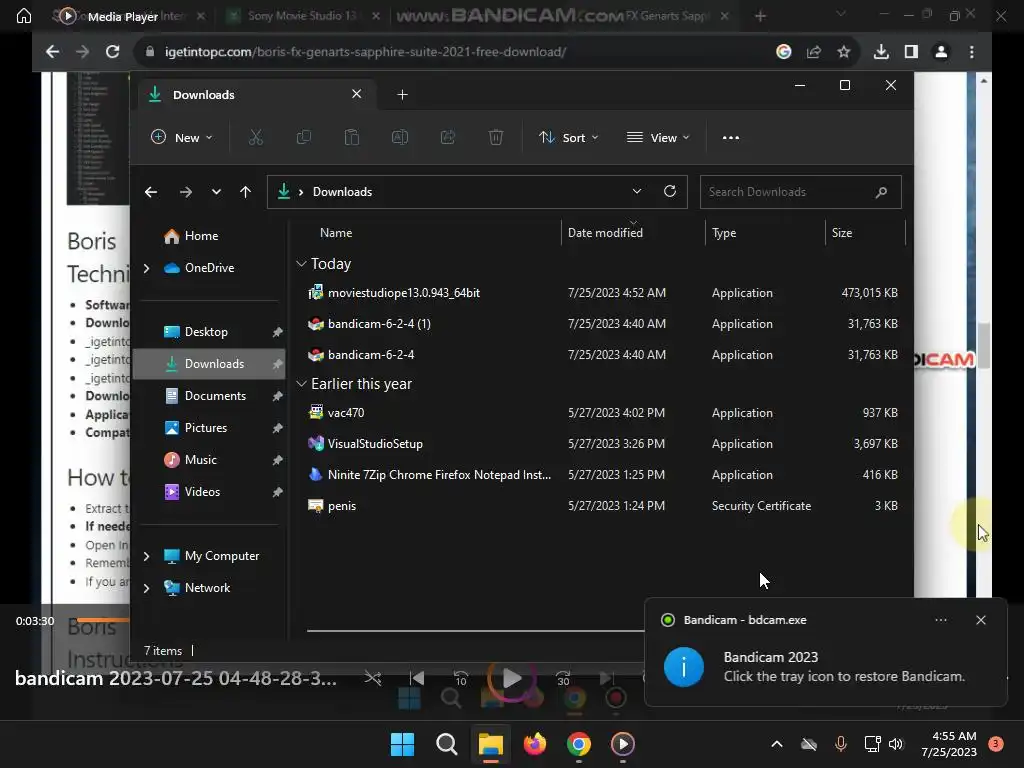Click the Paste icon in Explorer toolbar
Screen dimensions: 1024x768
click(351, 137)
